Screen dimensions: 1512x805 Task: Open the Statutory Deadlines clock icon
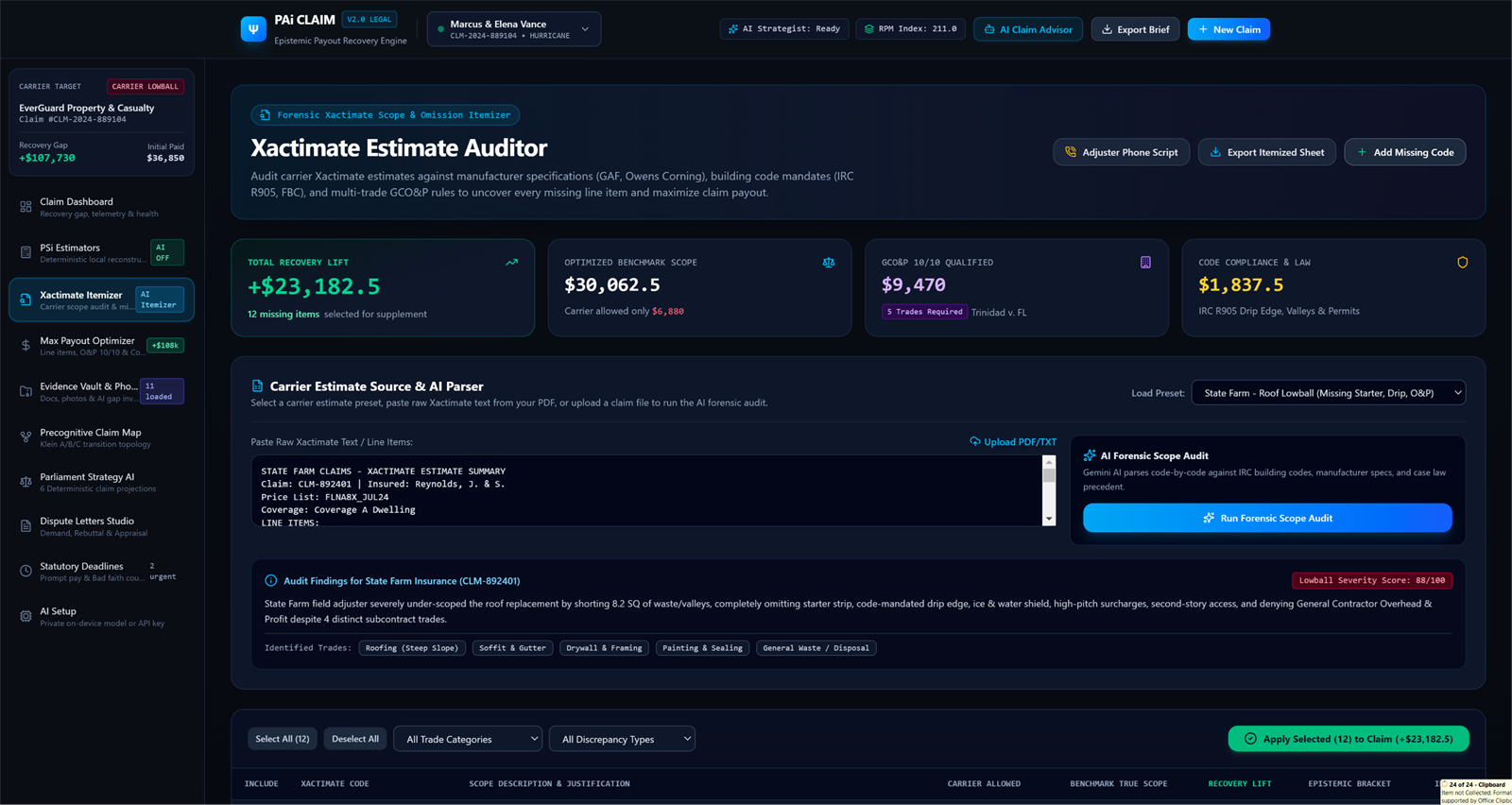coord(26,571)
